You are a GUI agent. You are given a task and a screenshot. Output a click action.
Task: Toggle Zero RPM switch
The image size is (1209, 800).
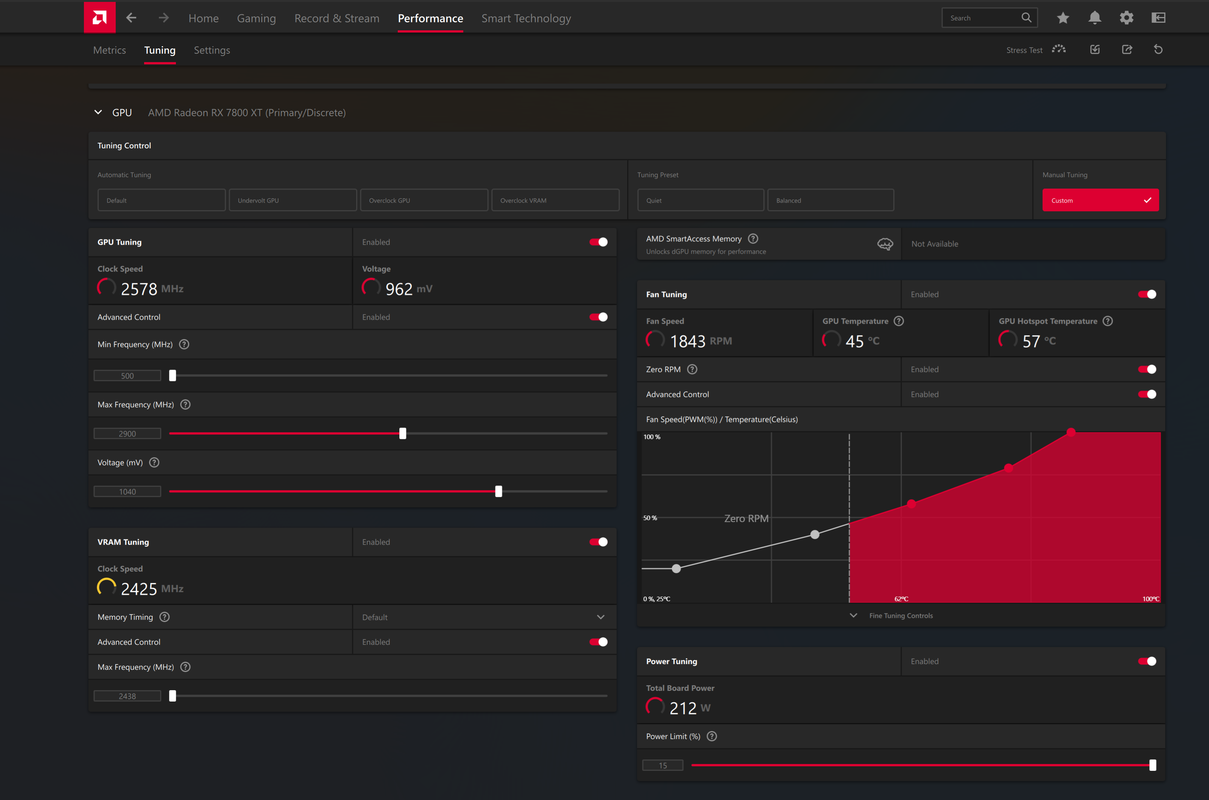point(1147,369)
